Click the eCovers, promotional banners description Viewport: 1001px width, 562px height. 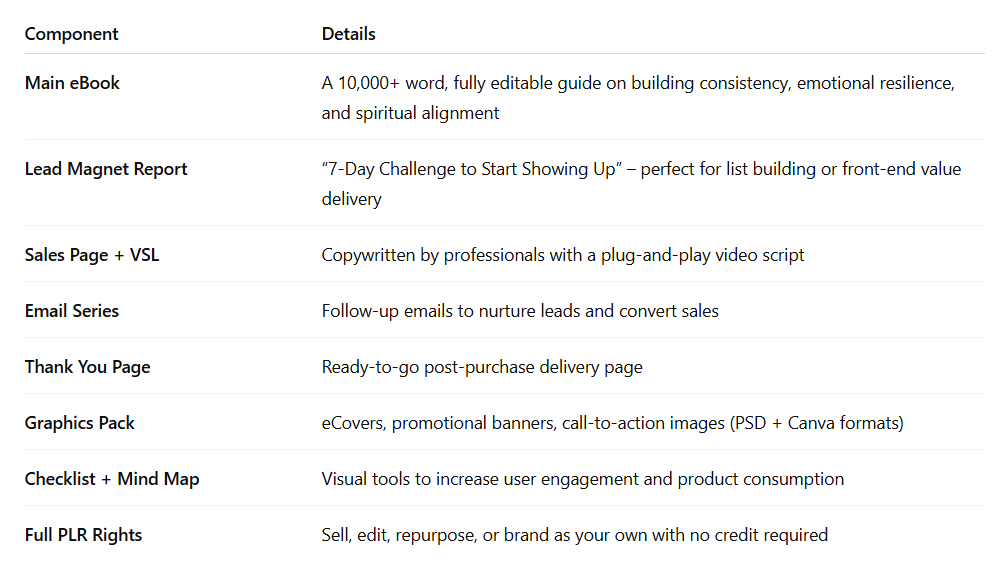613,423
